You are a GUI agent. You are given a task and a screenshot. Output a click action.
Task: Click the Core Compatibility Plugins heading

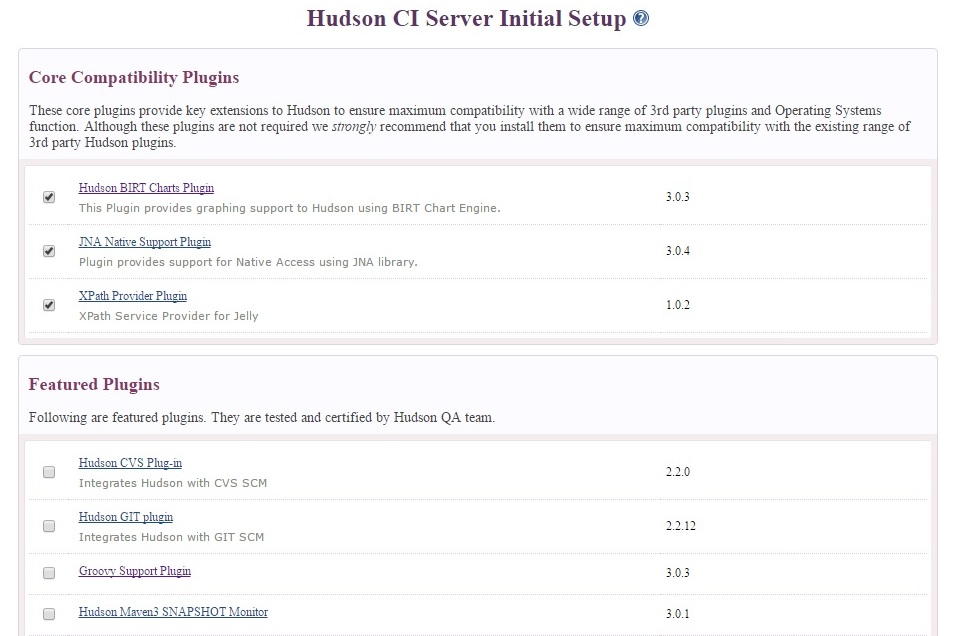tap(134, 78)
